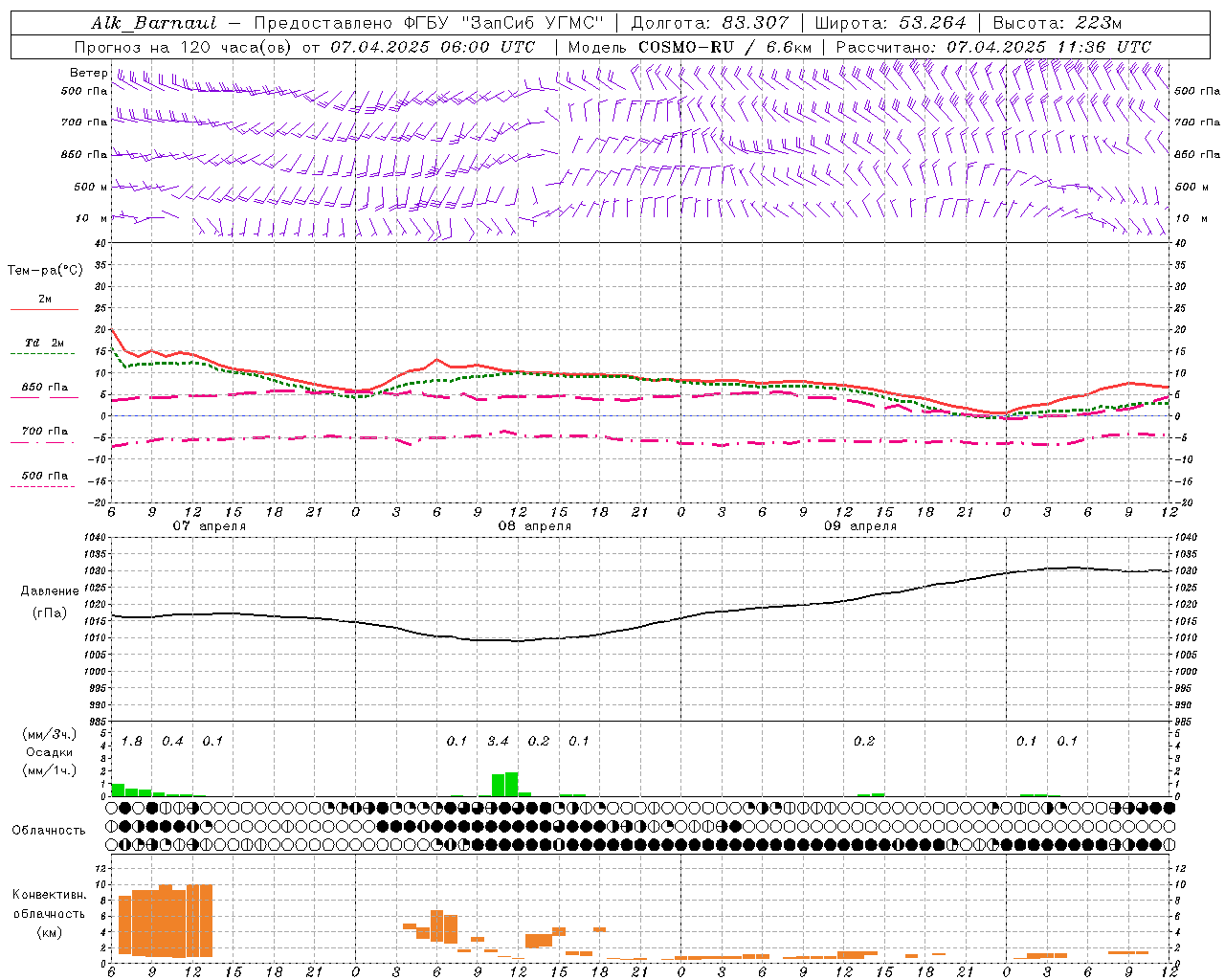Click the '10 м' wind level label on left
Viewport: 1225px width, 980px height.
[x=91, y=218]
